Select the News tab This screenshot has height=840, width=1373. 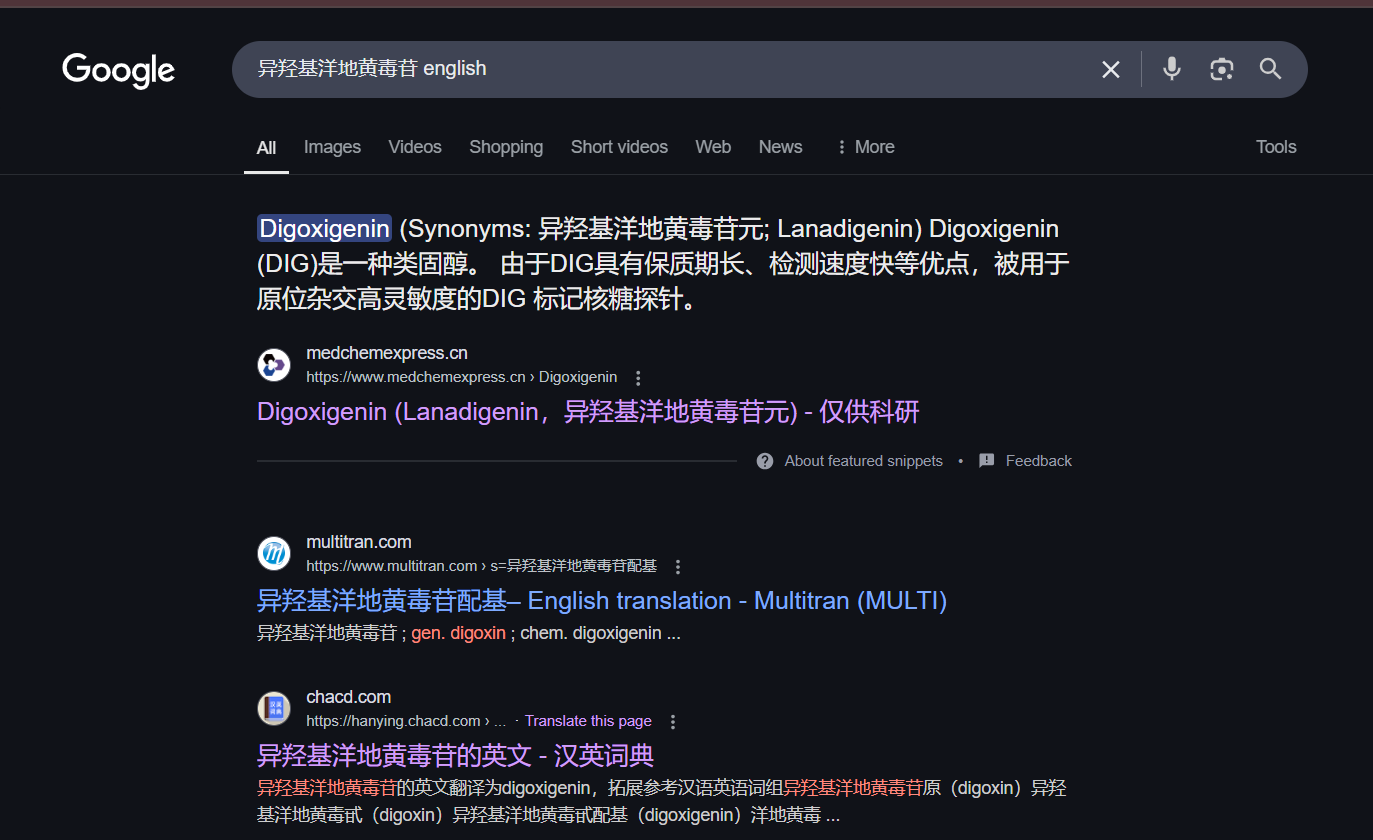coord(780,147)
